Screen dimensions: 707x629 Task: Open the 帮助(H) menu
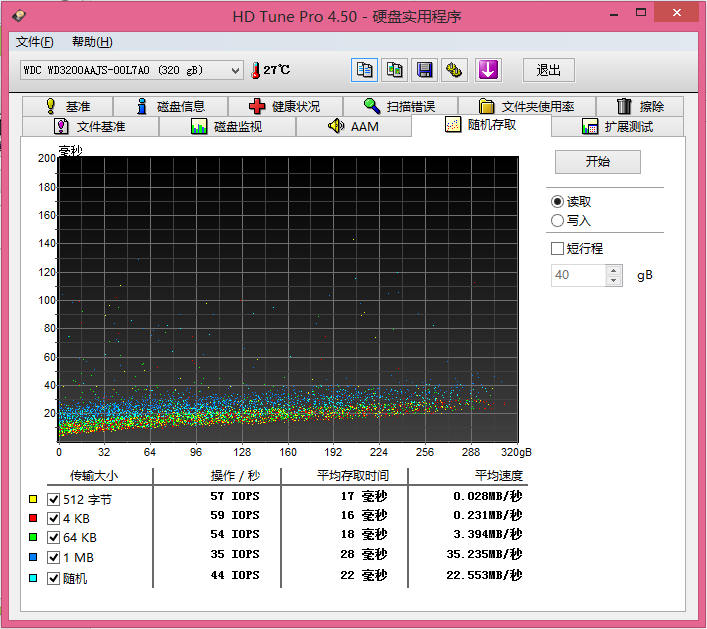pyautogui.click(x=92, y=42)
